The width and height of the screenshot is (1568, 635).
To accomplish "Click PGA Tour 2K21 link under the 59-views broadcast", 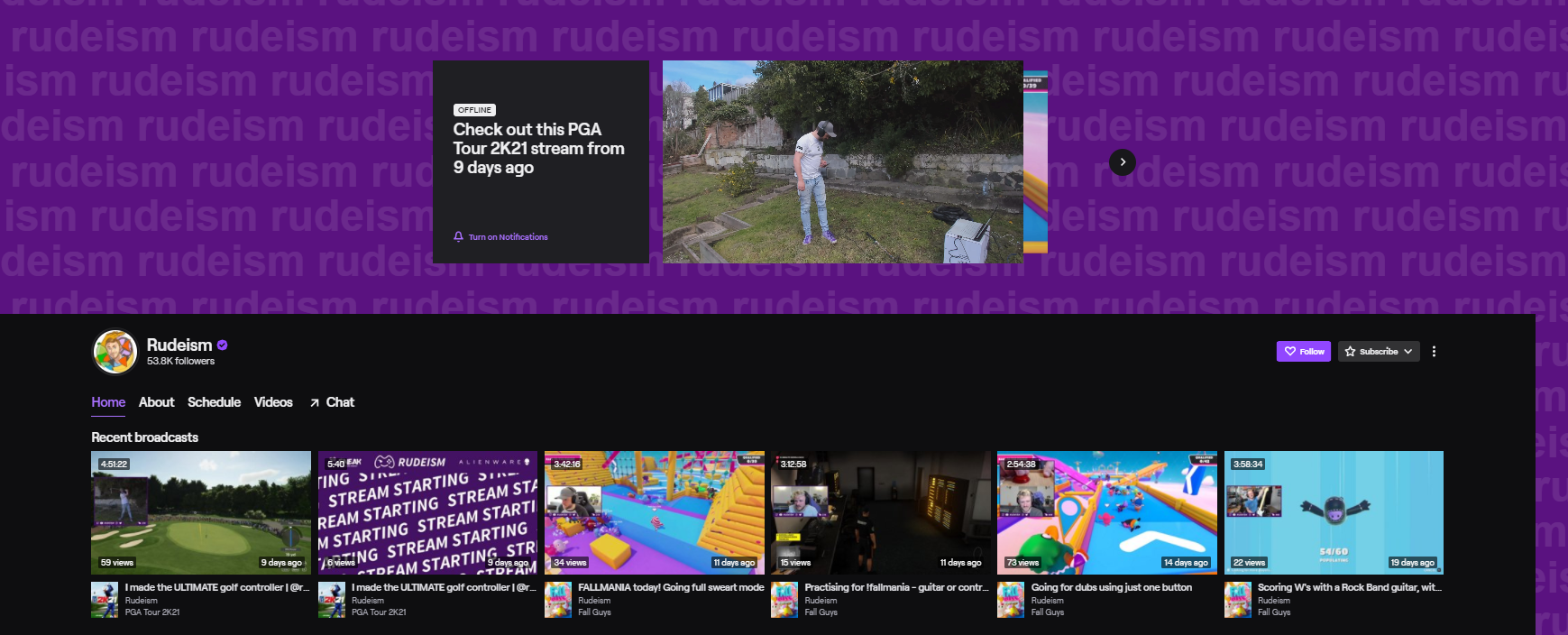I will click(152, 612).
